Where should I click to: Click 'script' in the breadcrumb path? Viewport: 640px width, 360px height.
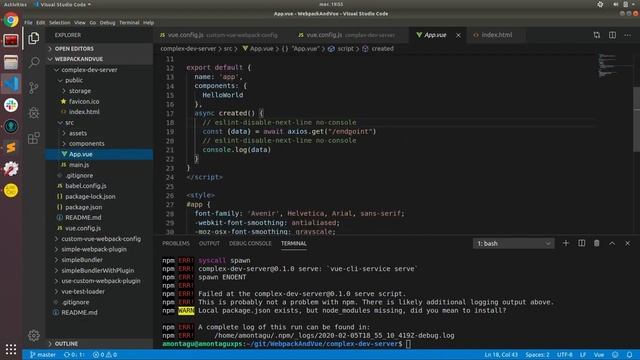click(x=345, y=49)
